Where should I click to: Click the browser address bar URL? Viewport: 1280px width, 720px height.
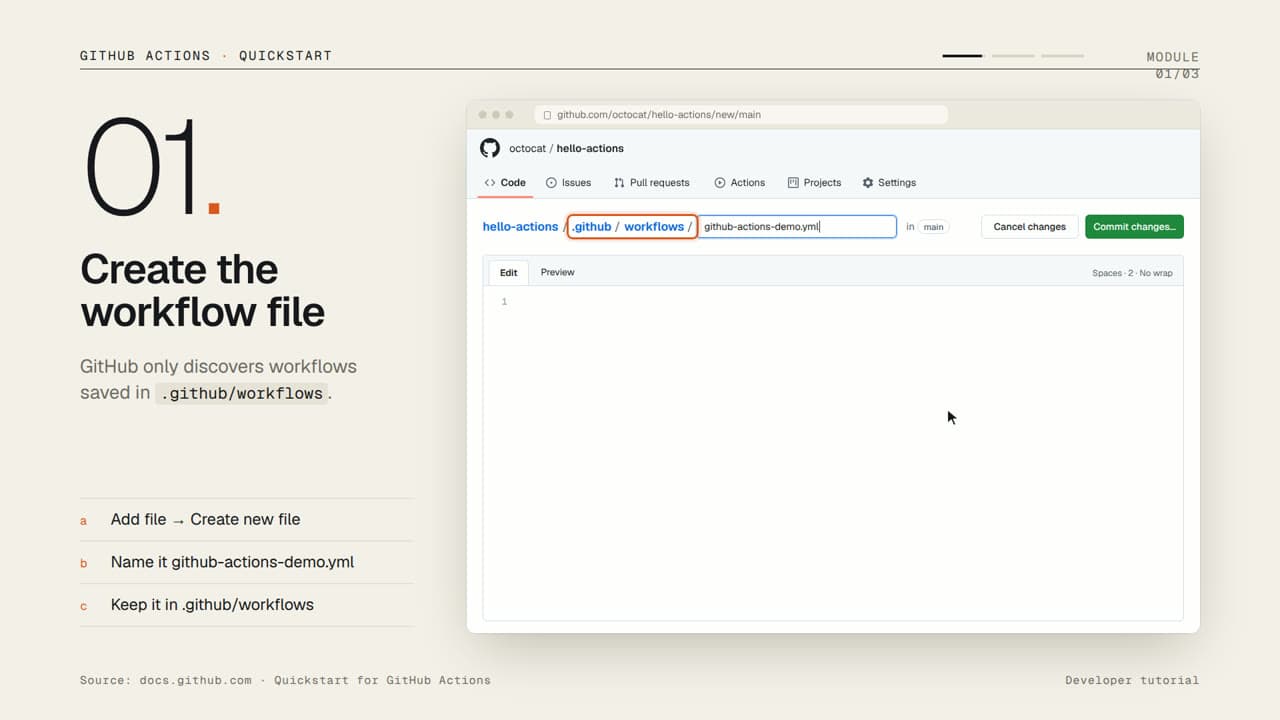[x=741, y=115]
